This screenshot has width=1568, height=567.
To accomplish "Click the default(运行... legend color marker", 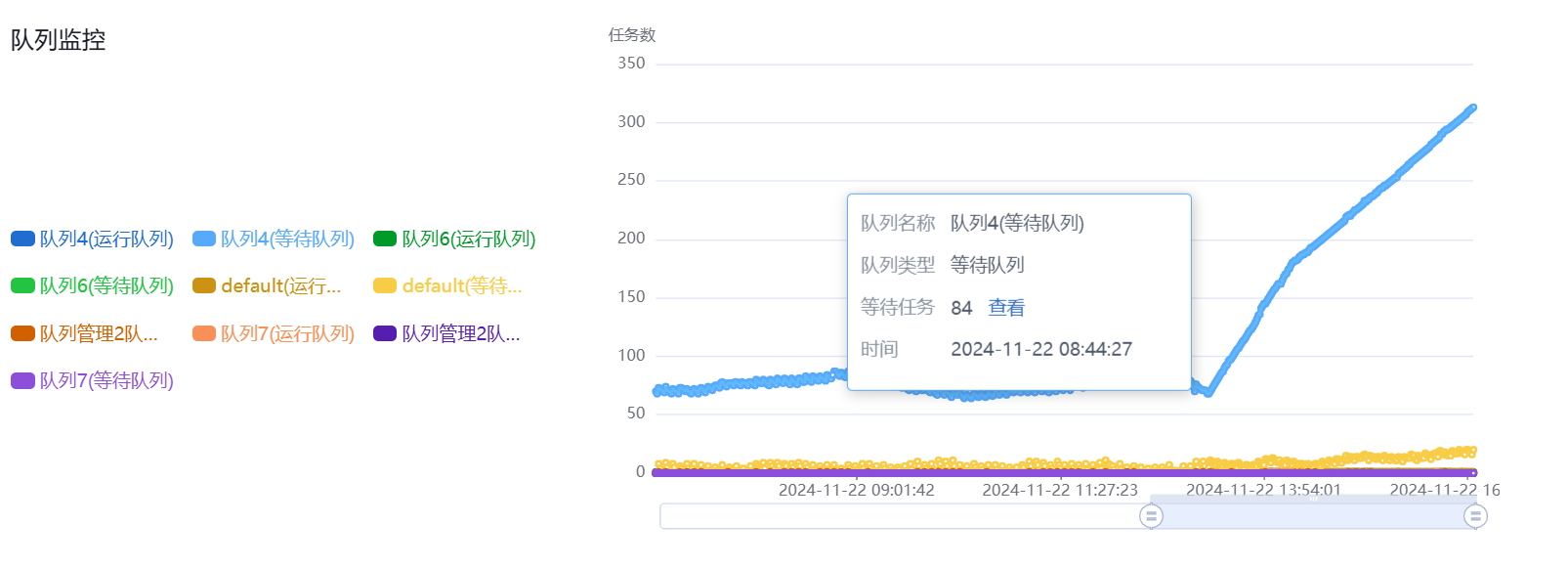I will point(204,285).
